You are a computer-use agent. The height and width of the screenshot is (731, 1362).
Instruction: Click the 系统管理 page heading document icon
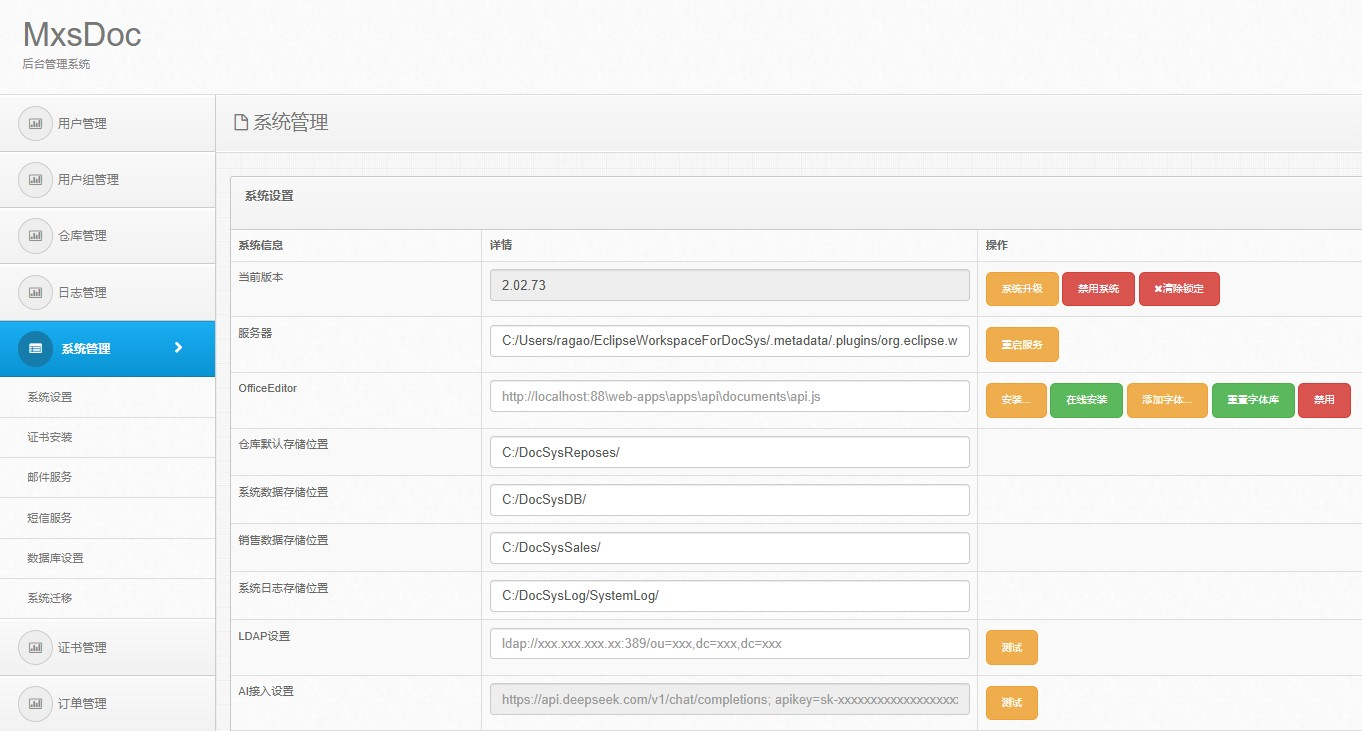(x=240, y=123)
